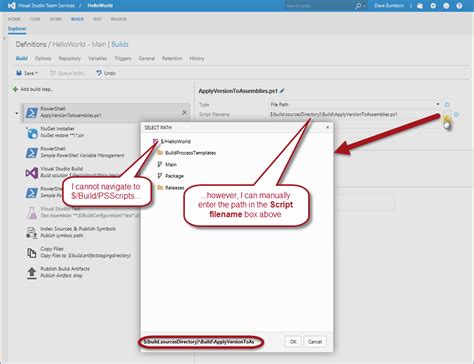Switch to the Options tab
This screenshot has width=474, height=364.
tap(43, 58)
